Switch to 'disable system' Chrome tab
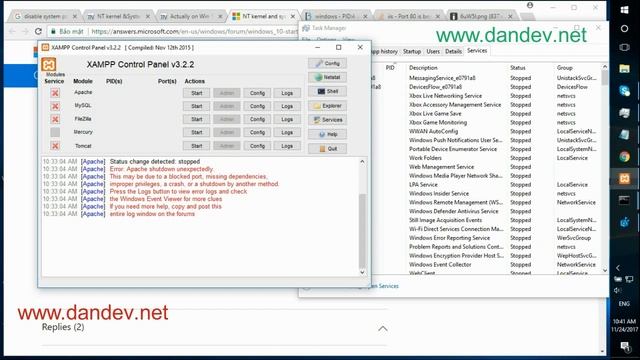 point(44,16)
